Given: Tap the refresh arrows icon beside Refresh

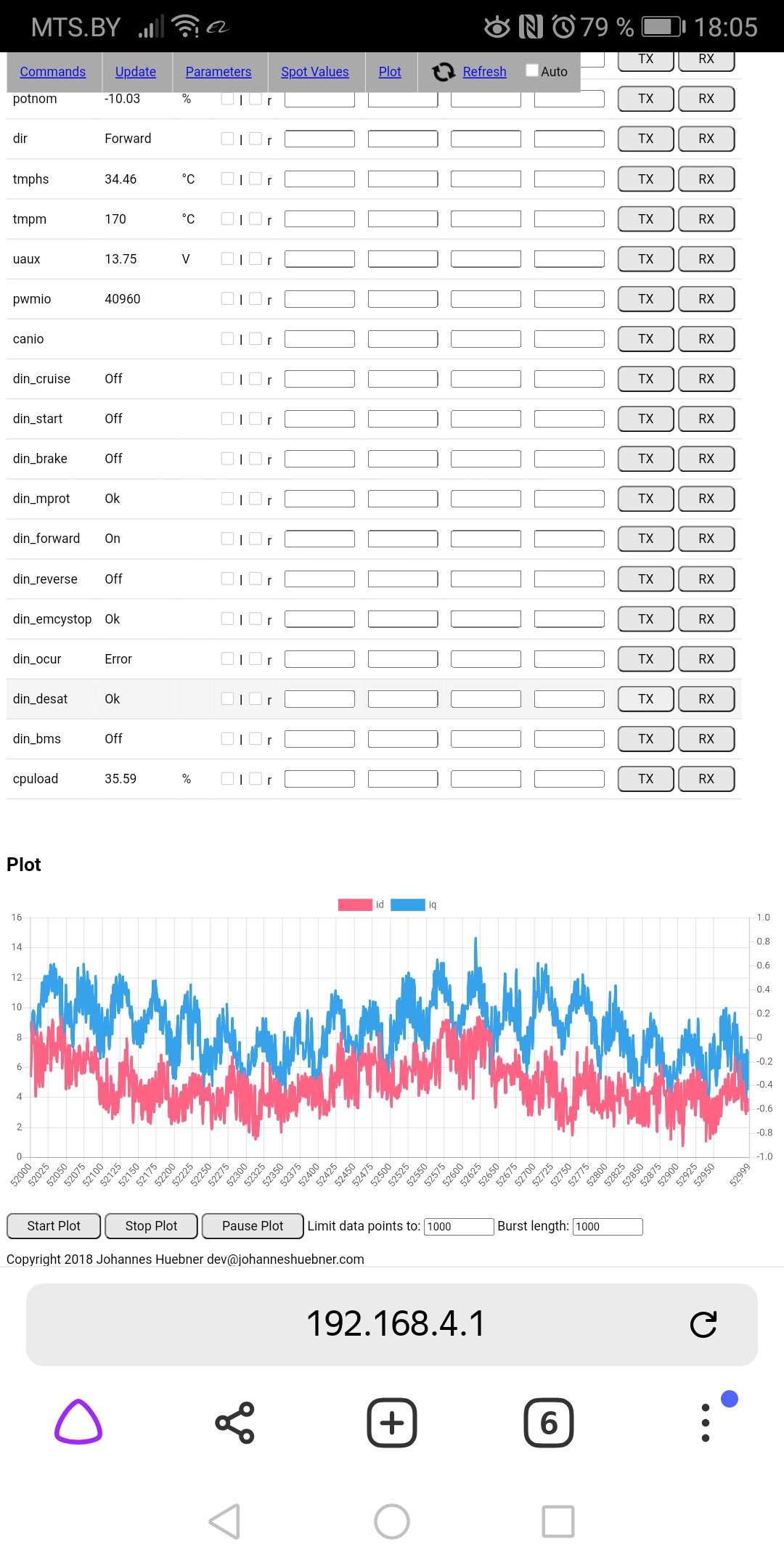Looking at the screenshot, I should click(x=443, y=72).
